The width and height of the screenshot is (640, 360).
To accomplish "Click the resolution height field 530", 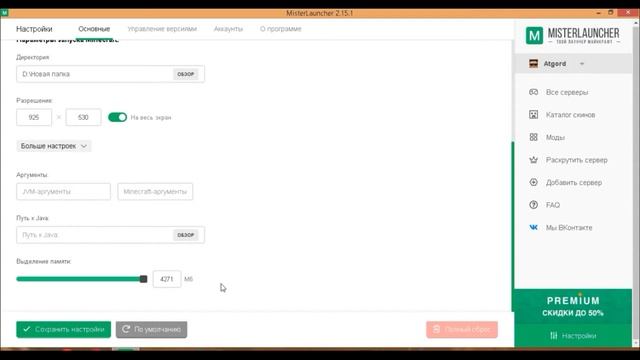I will (83, 118).
